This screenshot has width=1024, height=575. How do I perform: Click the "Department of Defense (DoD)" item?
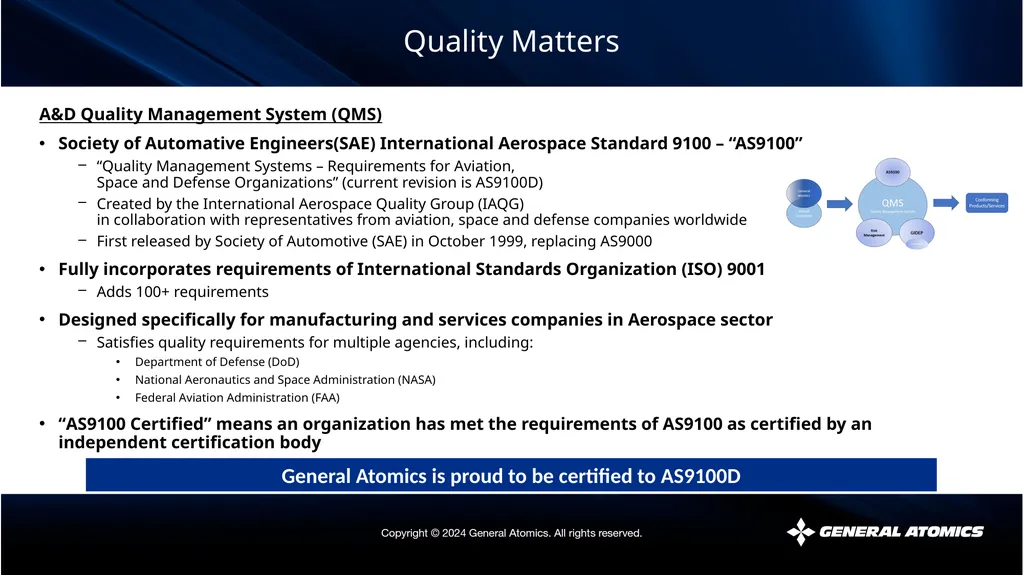217,361
